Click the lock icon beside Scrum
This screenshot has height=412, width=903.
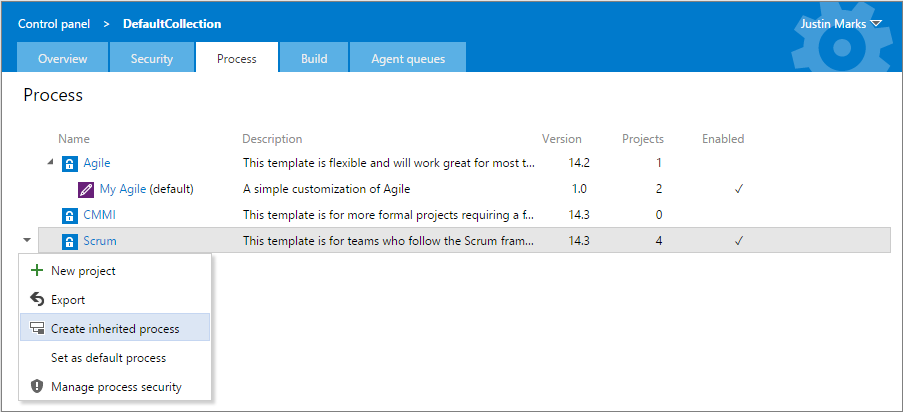point(69,241)
